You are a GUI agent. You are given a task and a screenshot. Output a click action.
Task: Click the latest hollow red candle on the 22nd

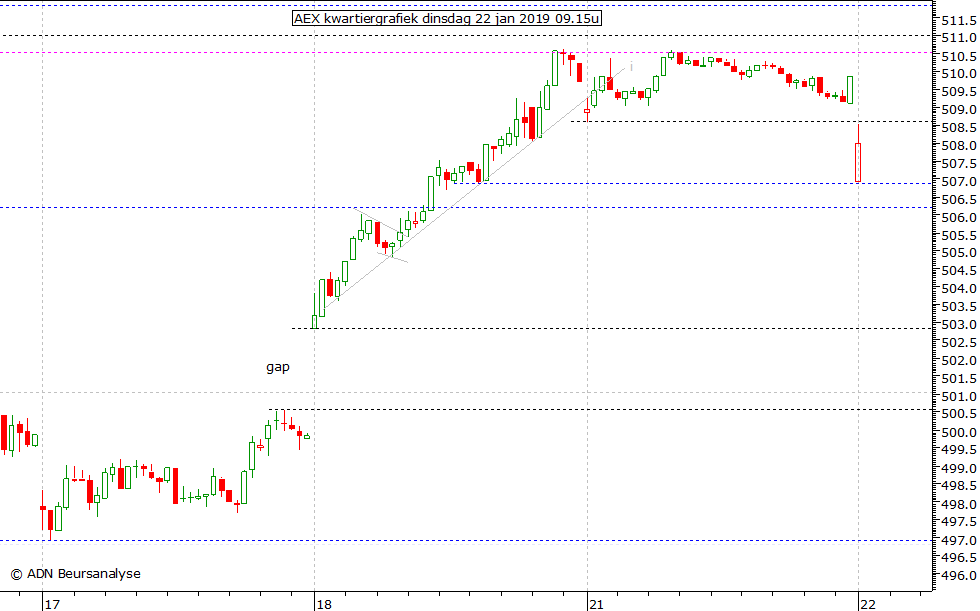click(858, 162)
